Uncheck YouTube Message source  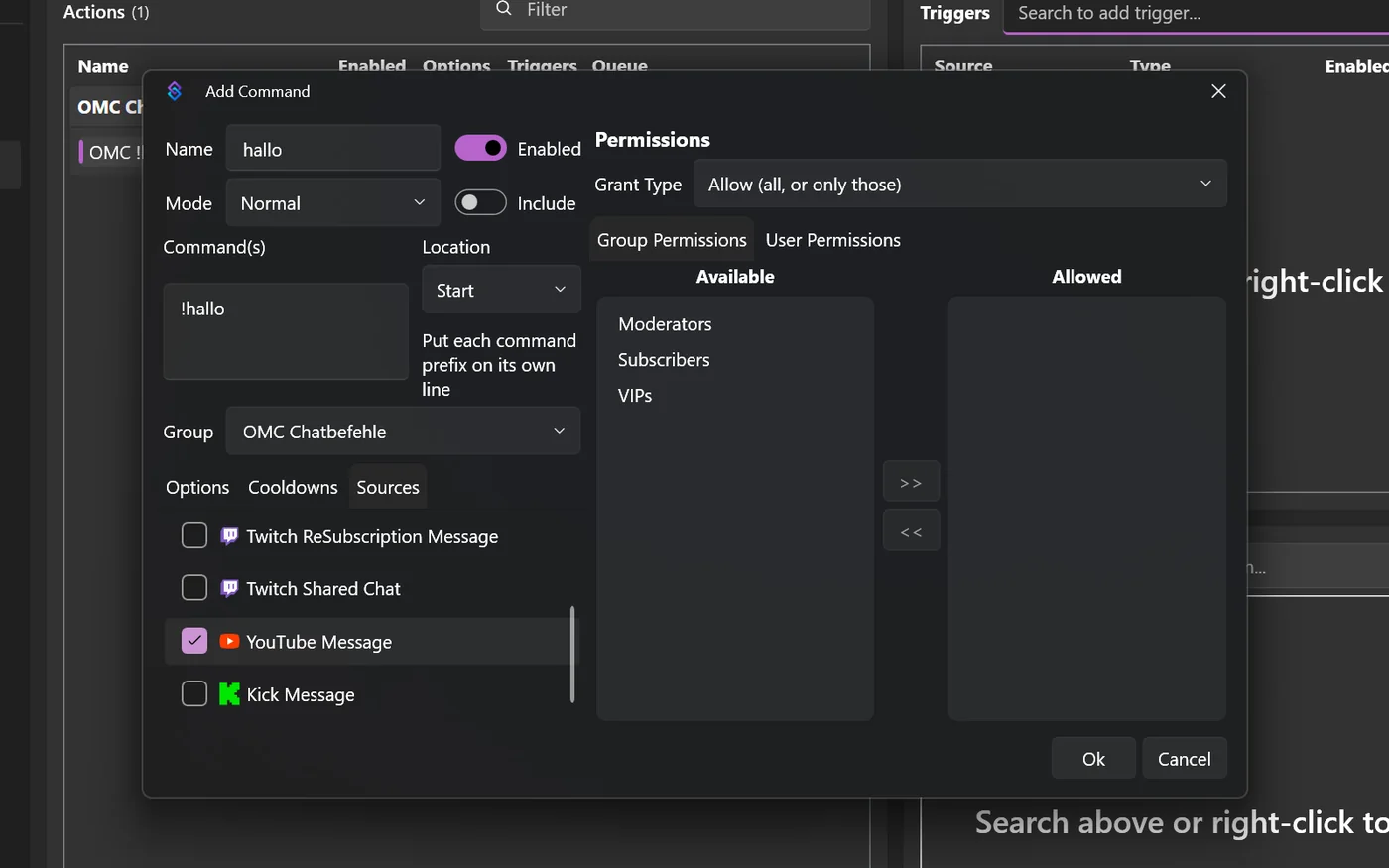pos(194,641)
